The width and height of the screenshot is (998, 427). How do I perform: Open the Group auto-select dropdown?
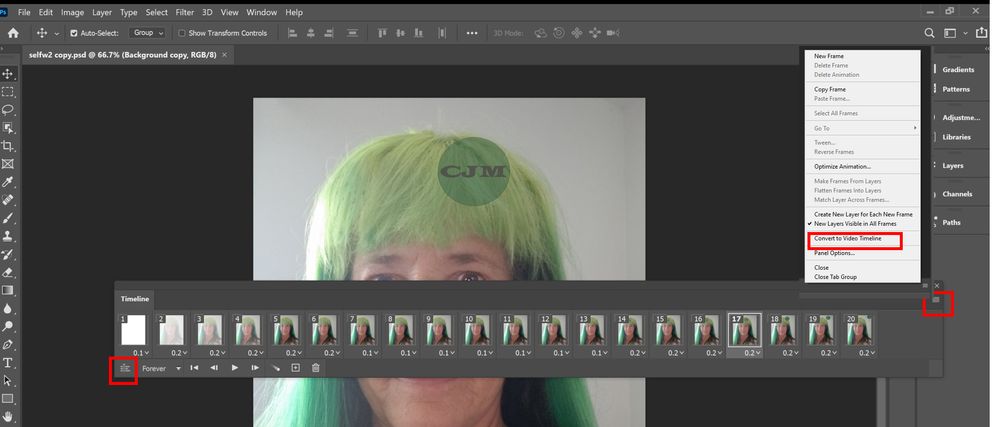tap(148, 32)
